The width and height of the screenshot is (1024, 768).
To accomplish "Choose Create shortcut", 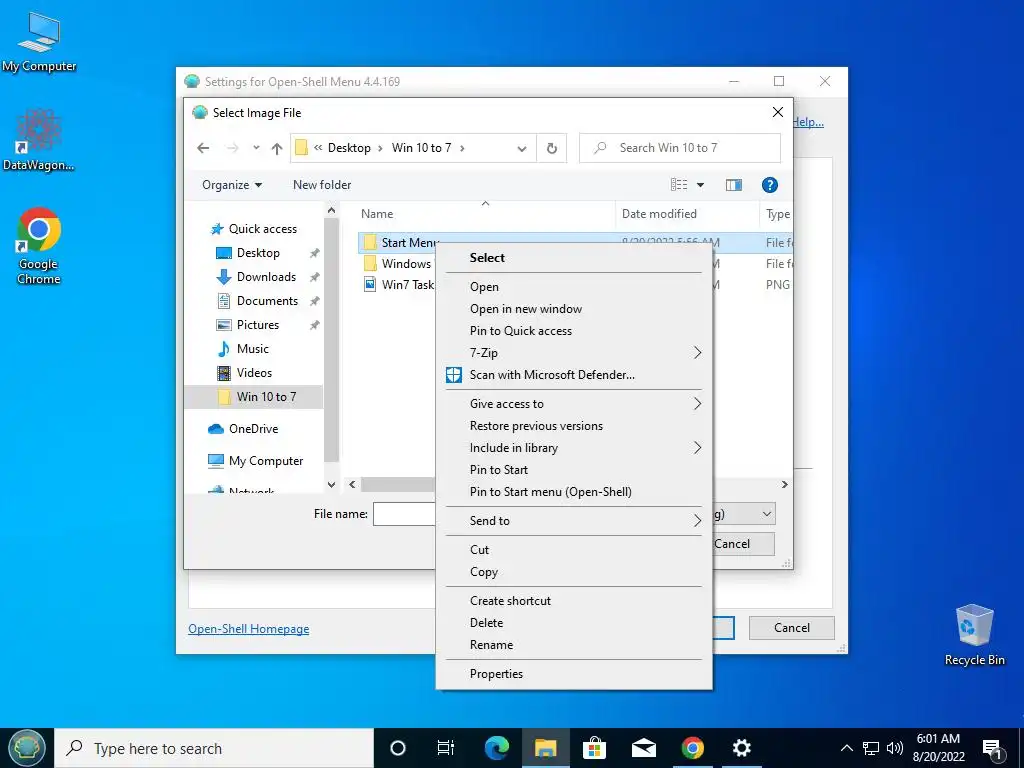I will [x=573, y=601].
